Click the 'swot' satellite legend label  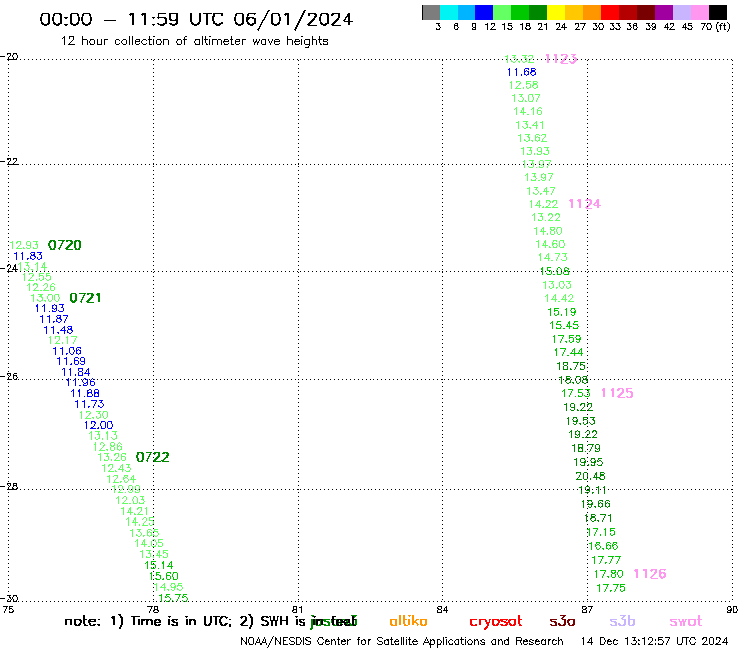pyautogui.click(x=686, y=621)
